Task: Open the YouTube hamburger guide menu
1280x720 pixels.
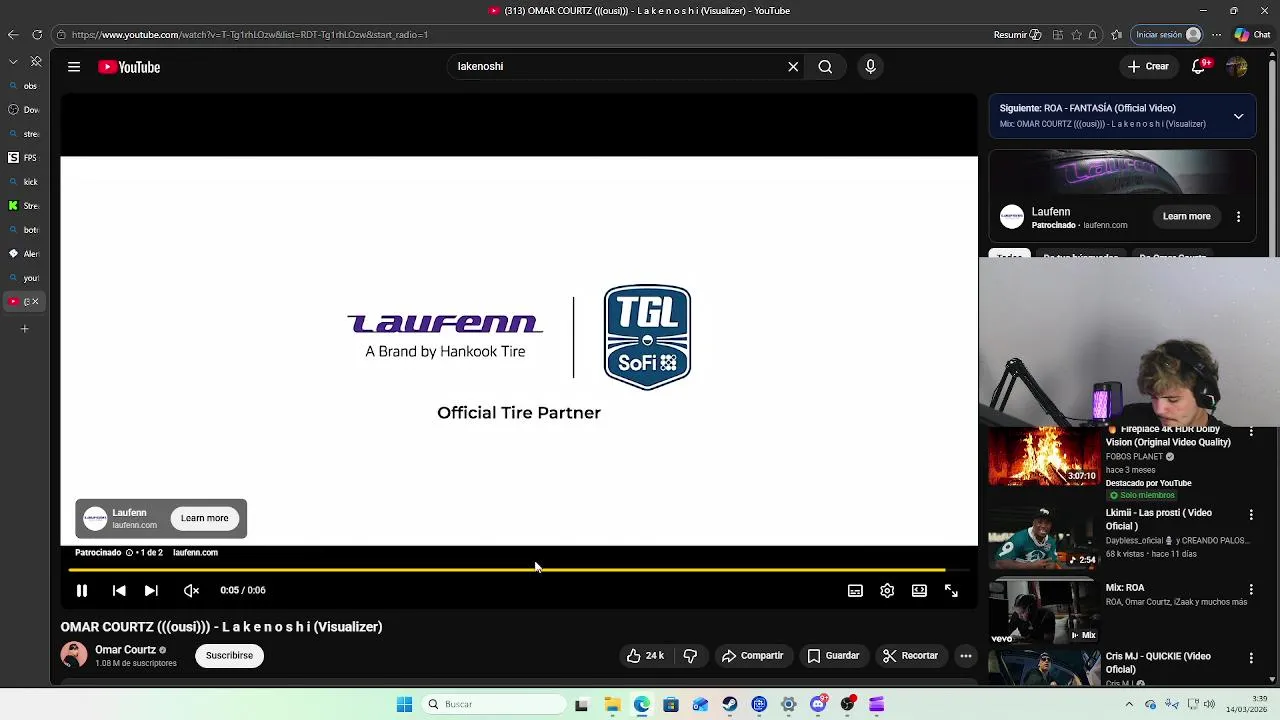Action: coord(74,67)
